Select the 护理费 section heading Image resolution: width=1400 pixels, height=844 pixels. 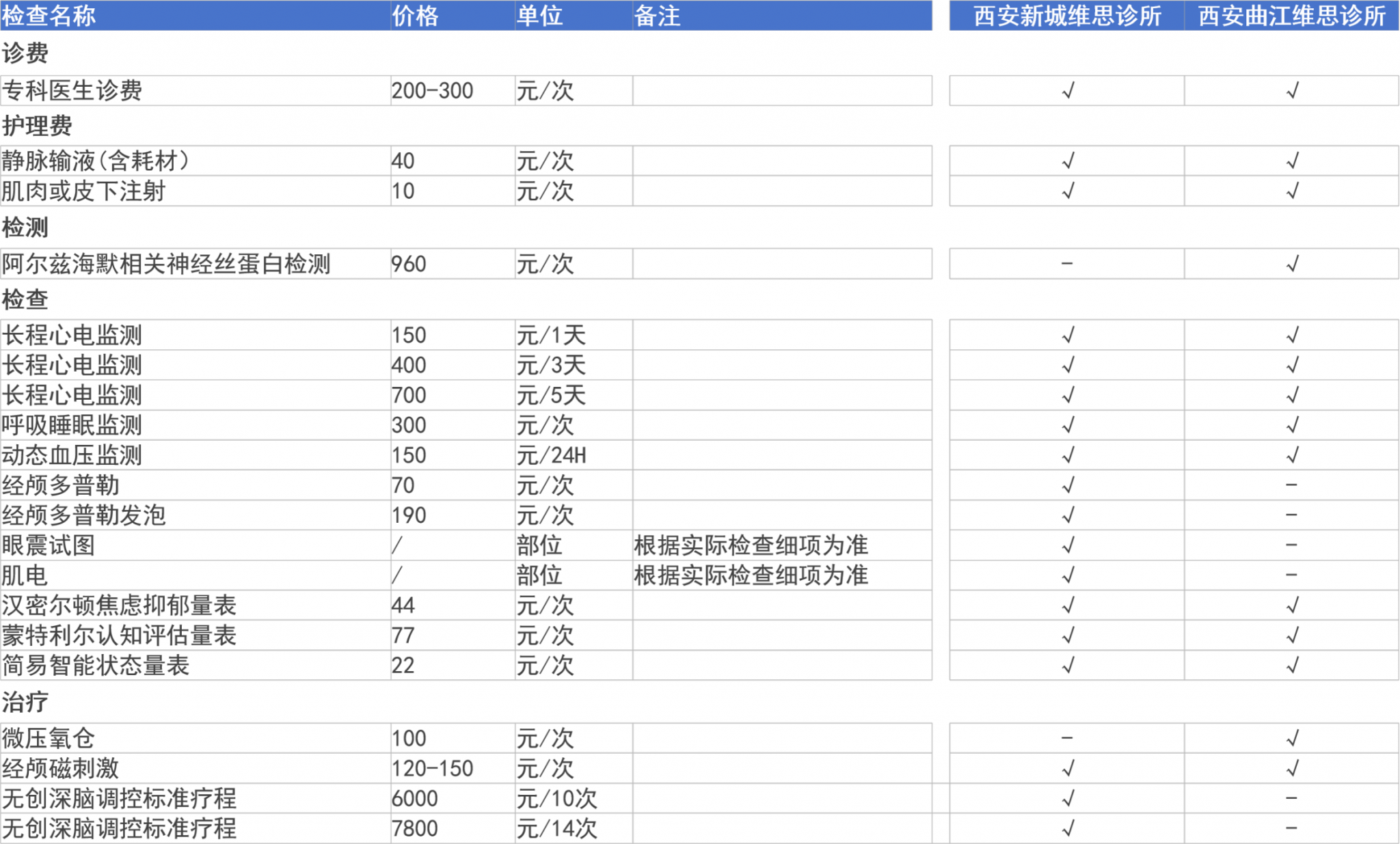[37, 126]
